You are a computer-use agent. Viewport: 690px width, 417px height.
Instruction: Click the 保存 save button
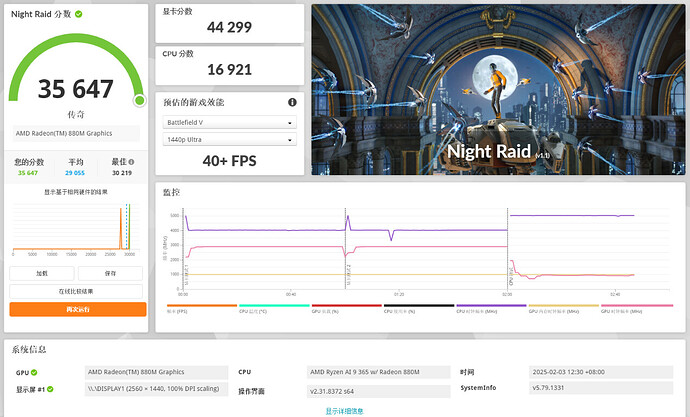110,273
